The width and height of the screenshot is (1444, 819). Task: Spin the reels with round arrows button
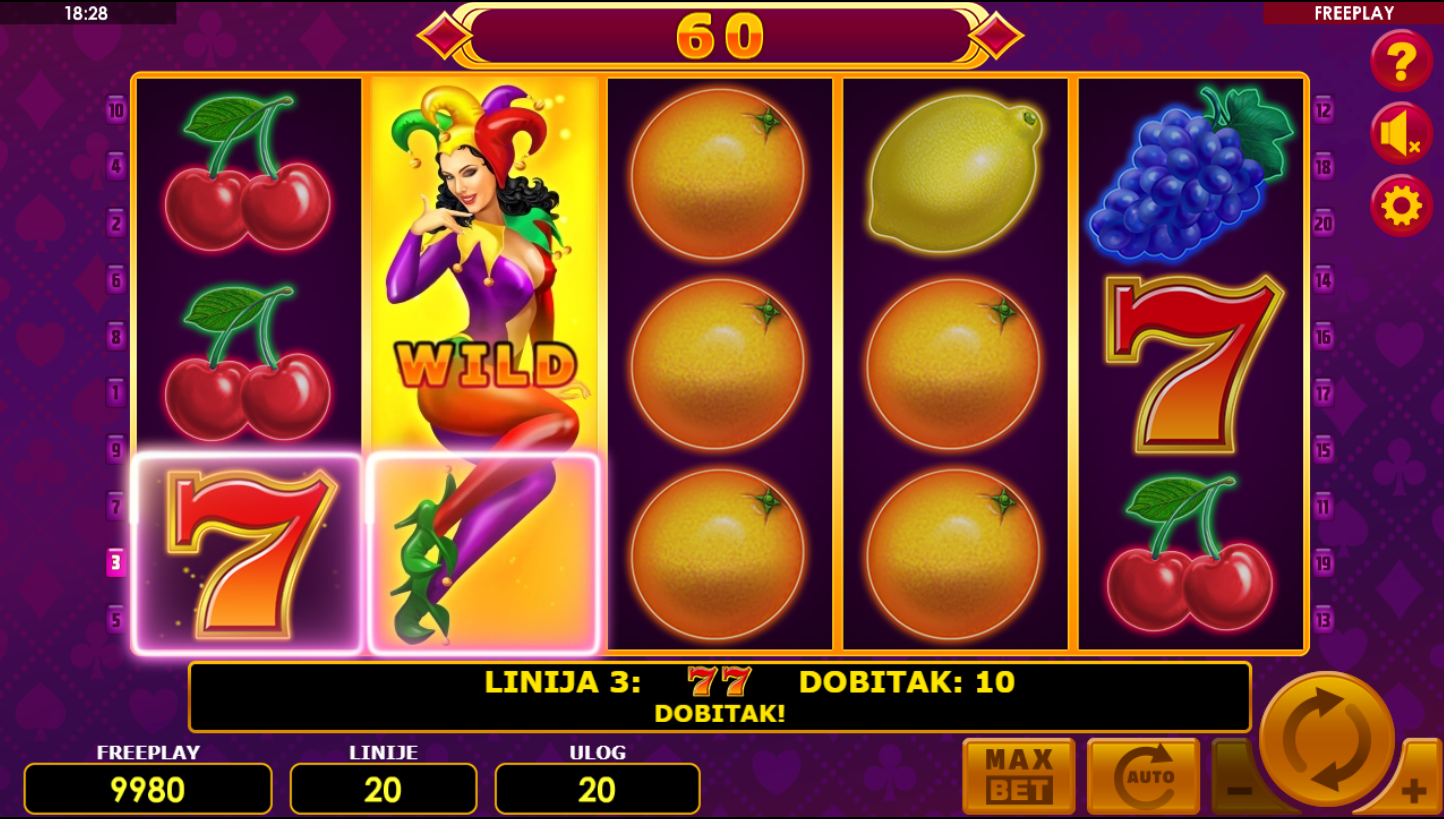pos(1327,740)
